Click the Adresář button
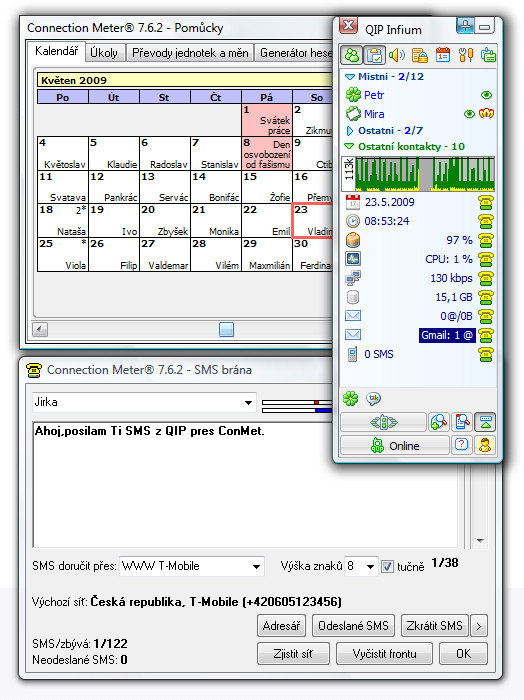 coord(281,626)
